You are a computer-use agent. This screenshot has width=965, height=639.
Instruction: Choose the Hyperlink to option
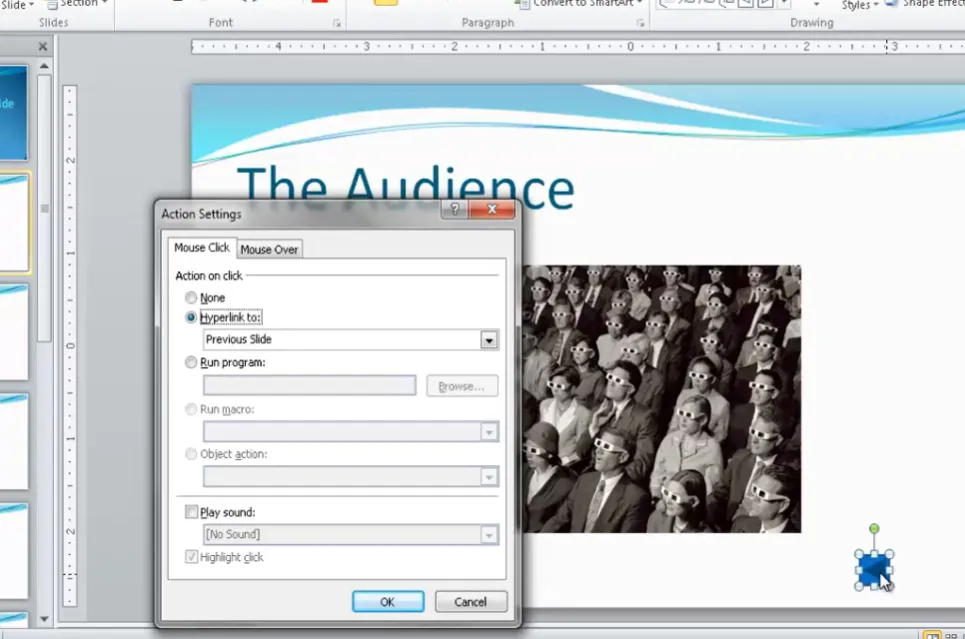click(191, 317)
